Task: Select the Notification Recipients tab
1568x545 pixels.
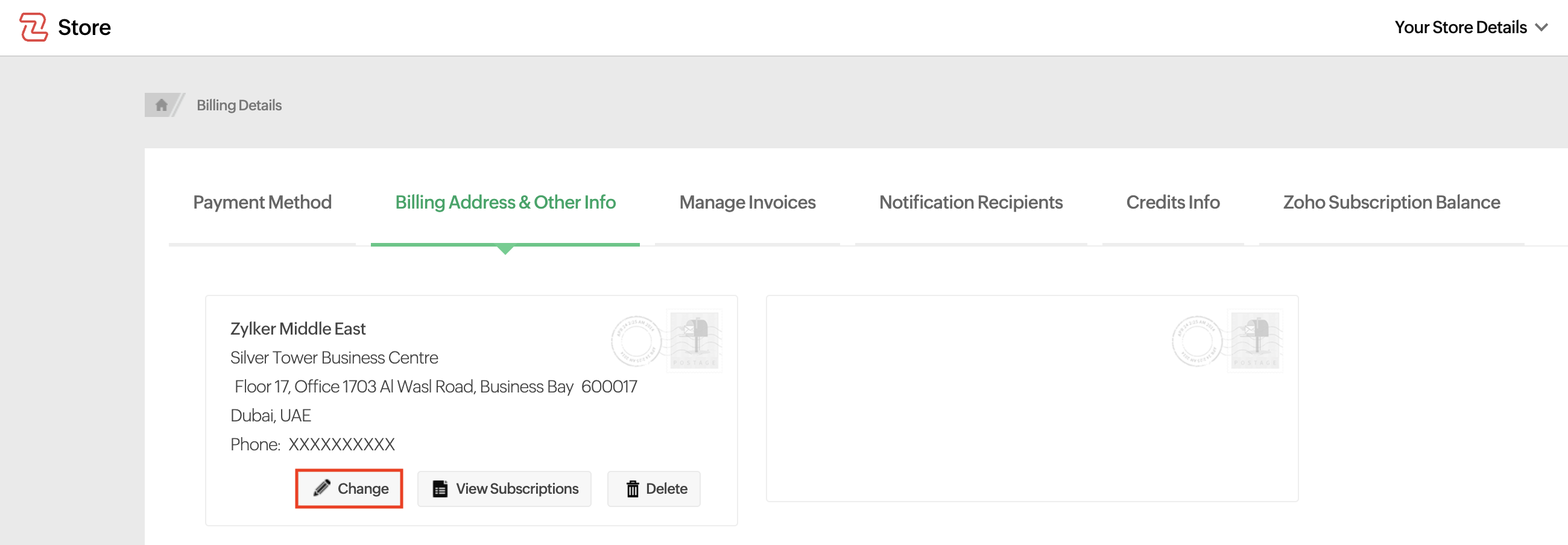Action: [971, 202]
